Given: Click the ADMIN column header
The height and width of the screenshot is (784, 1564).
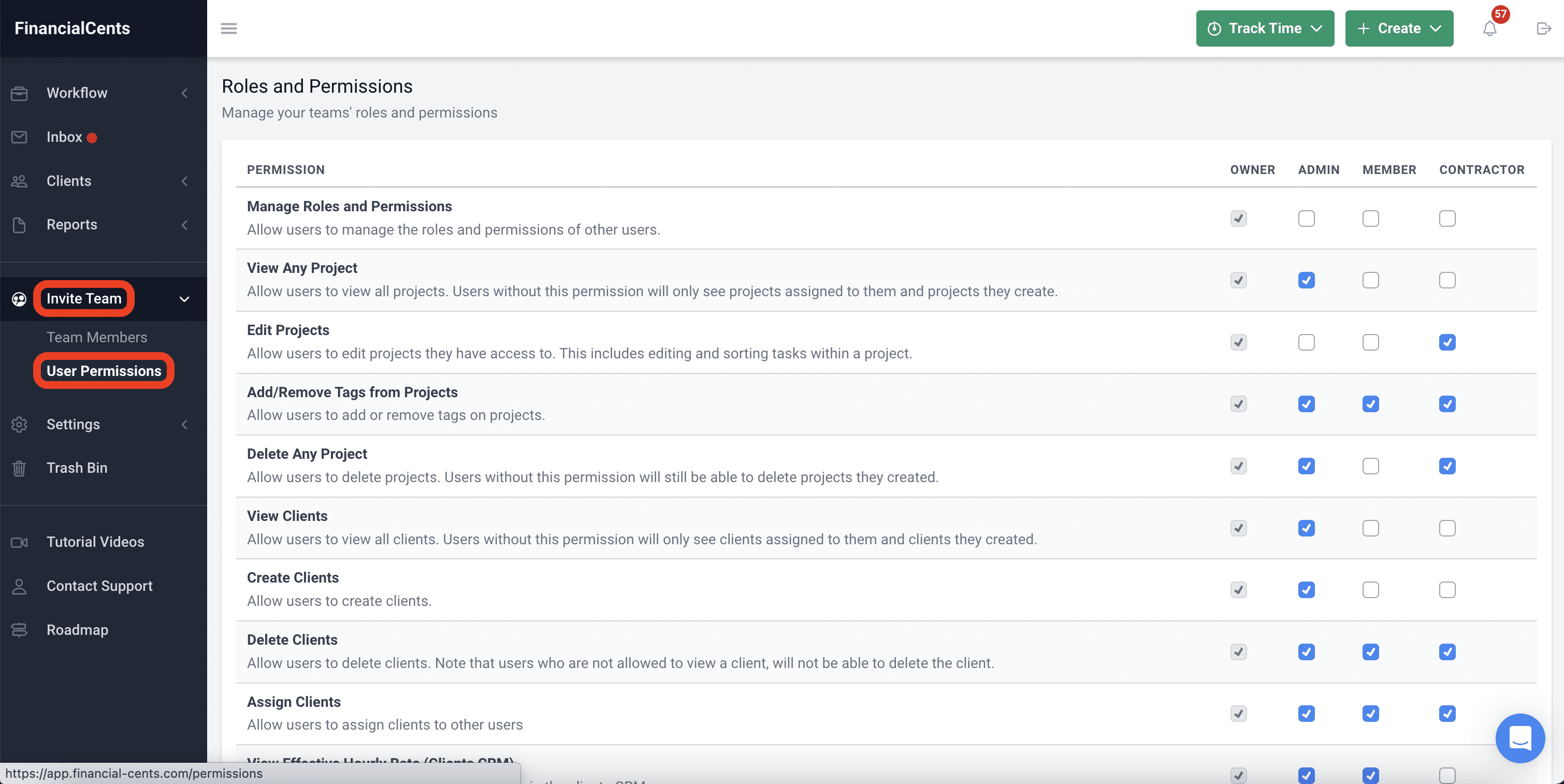Looking at the screenshot, I should pyautogui.click(x=1318, y=170).
